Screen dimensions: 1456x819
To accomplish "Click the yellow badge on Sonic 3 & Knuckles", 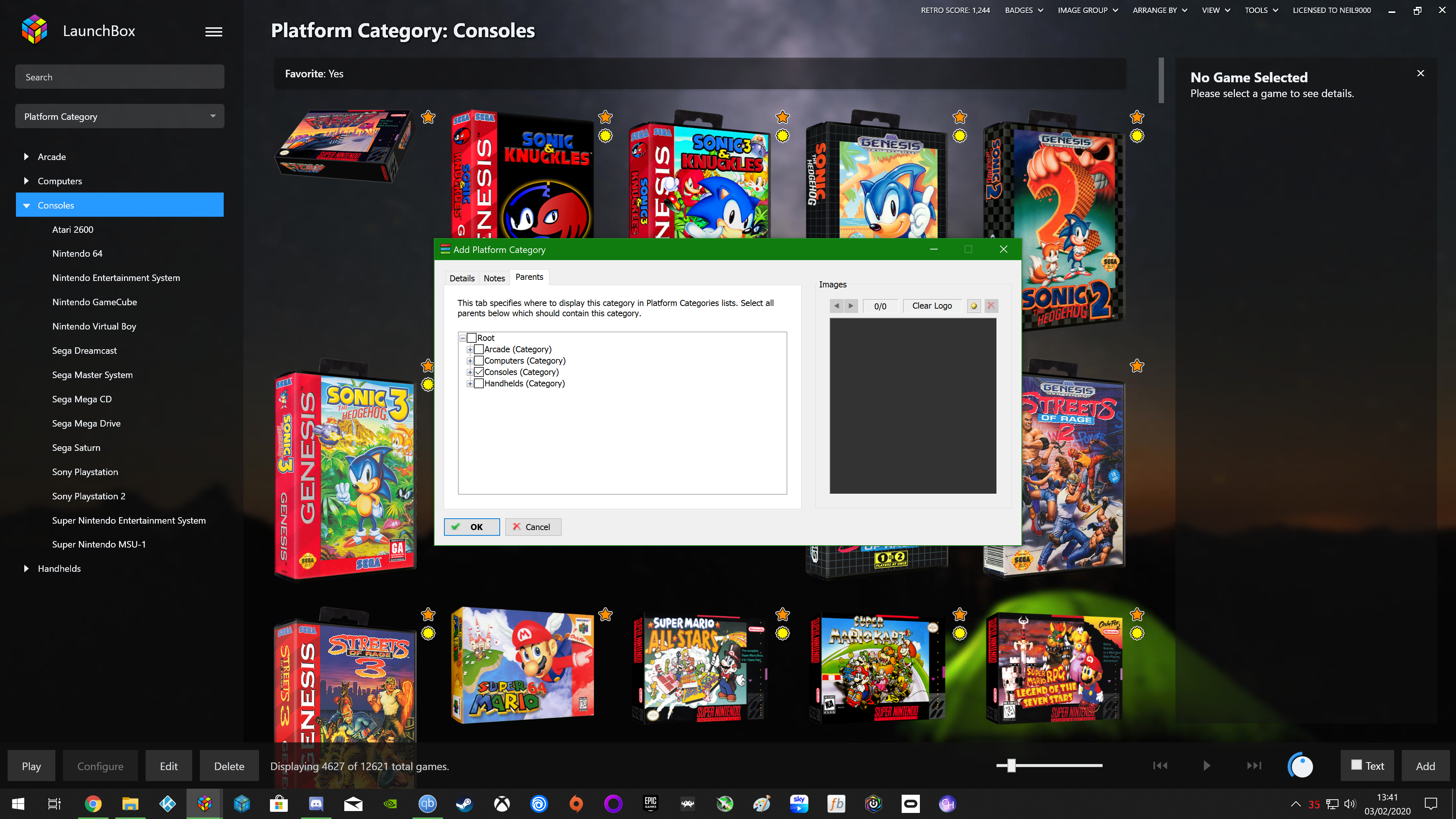I will click(x=782, y=136).
